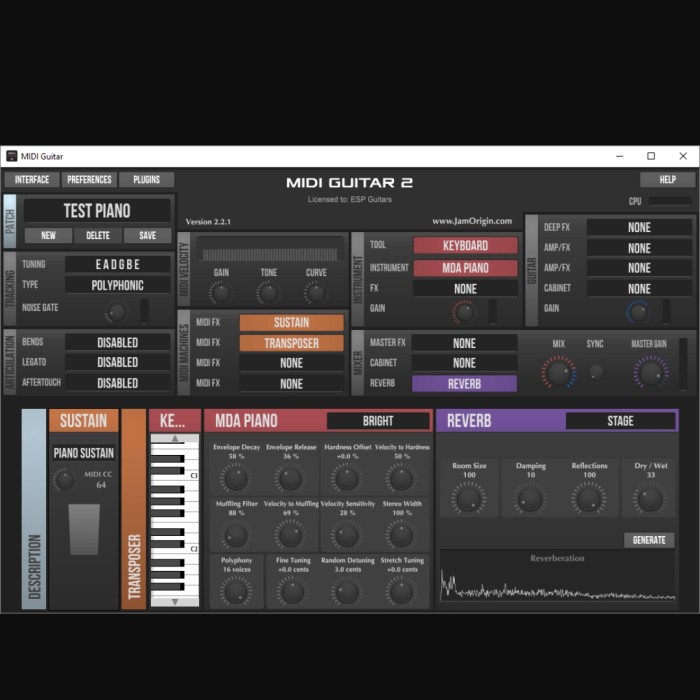Adjust the MIDI Velocity Tone knob
This screenshot has width=700, height=700.
click(268, 293)
